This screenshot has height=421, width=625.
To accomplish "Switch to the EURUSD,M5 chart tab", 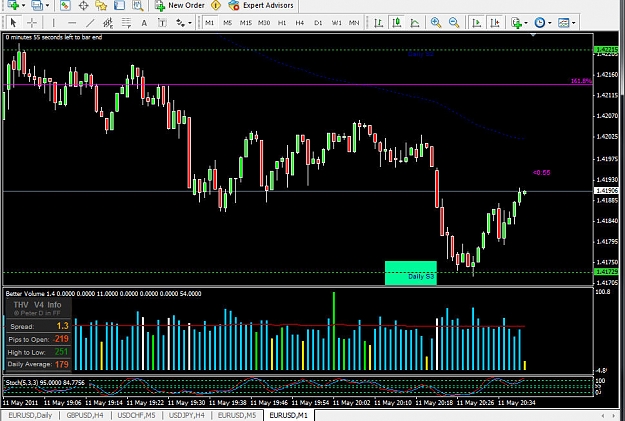I will (237, 415).
